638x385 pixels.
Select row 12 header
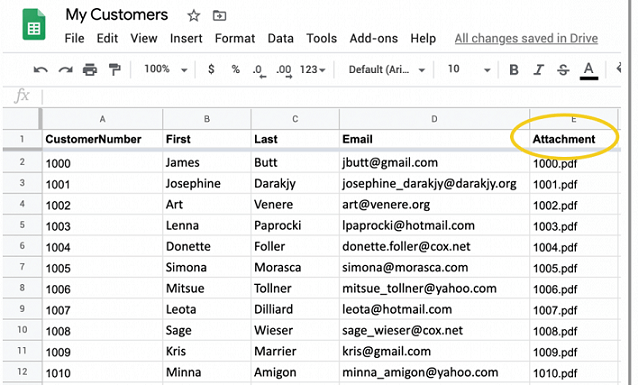point(22,372)
